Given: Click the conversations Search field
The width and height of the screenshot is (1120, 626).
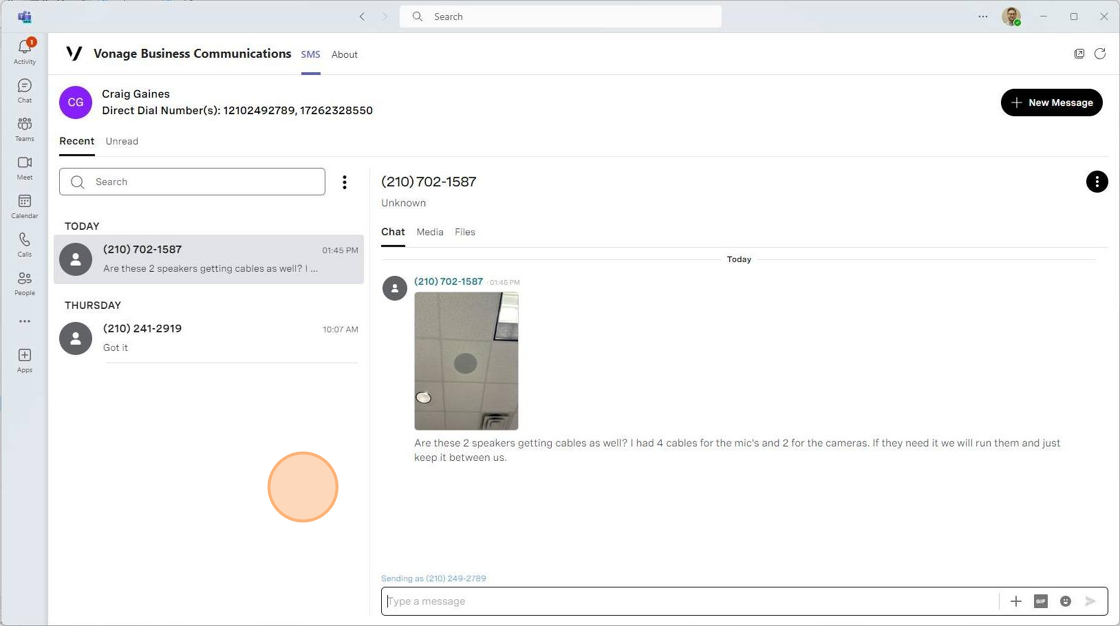Looking at the screenshot, I should click(192, 182).
